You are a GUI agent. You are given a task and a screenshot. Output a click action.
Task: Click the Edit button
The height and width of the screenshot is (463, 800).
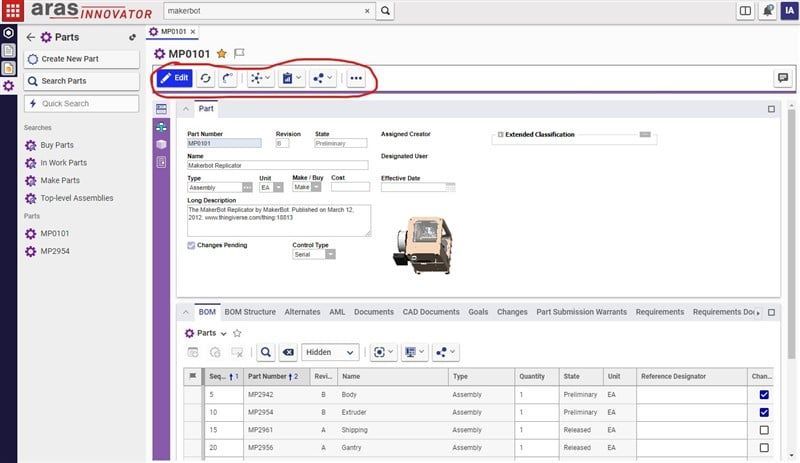point(175,78)
